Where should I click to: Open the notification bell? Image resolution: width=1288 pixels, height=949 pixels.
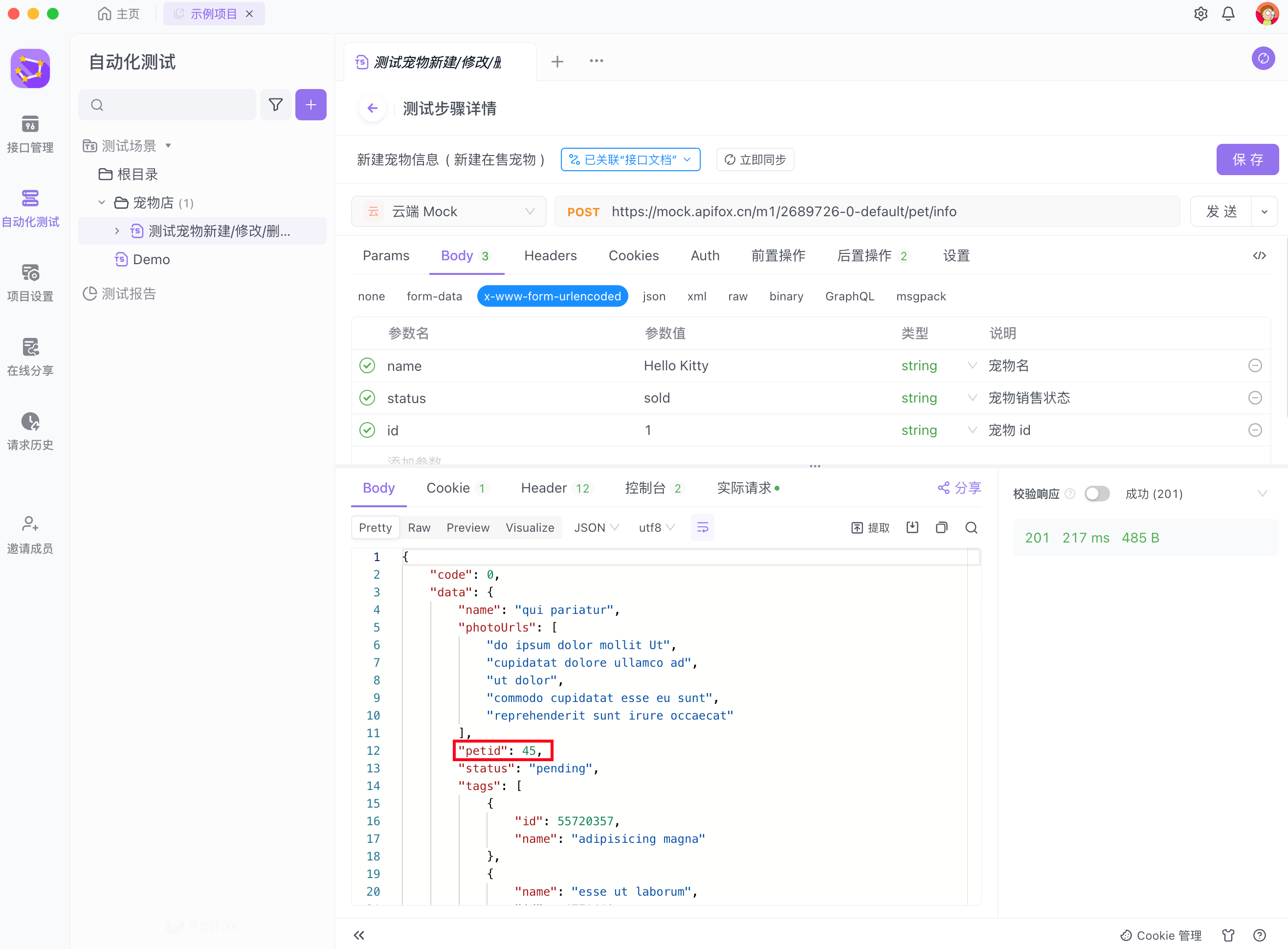1228,14
